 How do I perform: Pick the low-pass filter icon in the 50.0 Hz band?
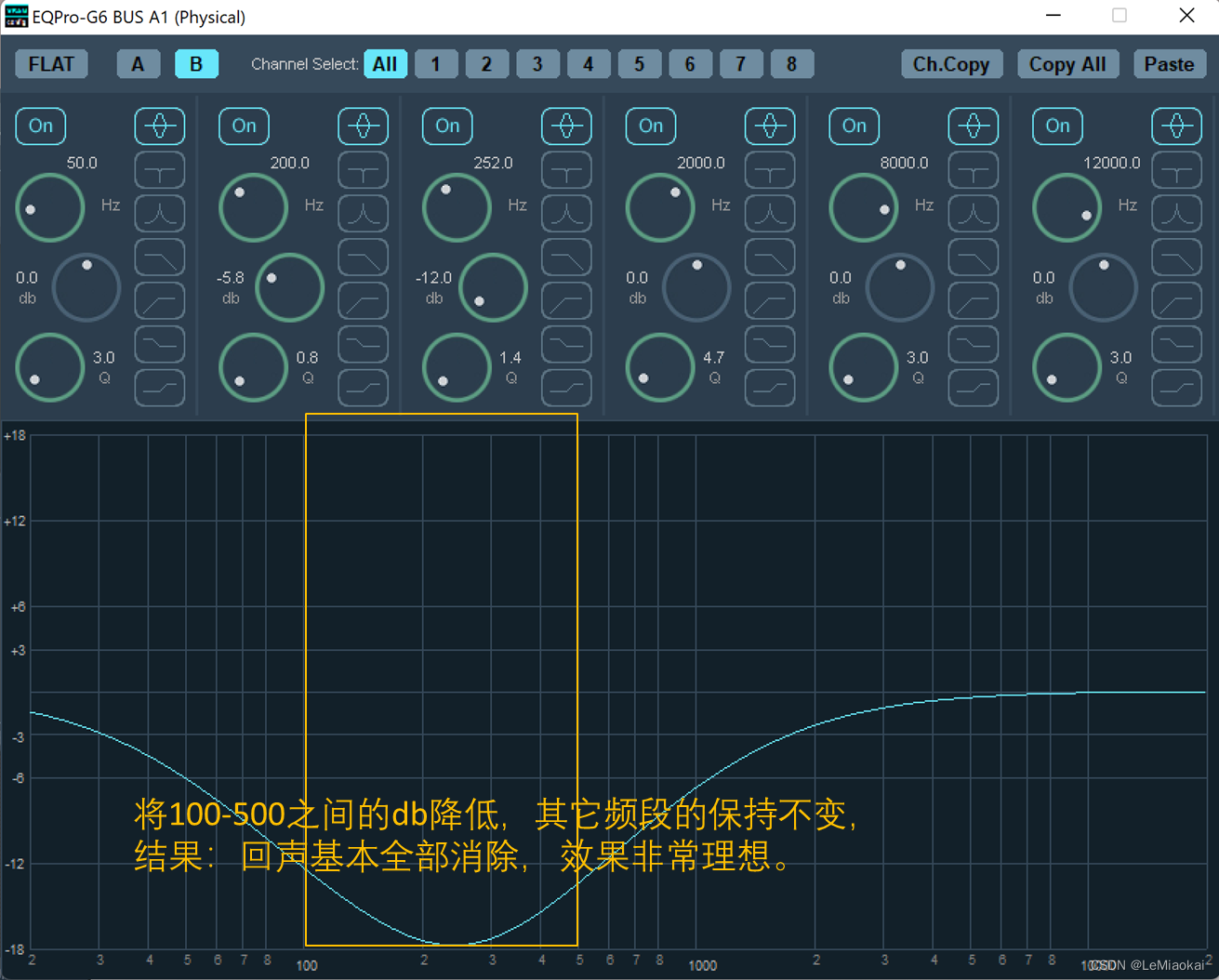[x=160, y=258]
